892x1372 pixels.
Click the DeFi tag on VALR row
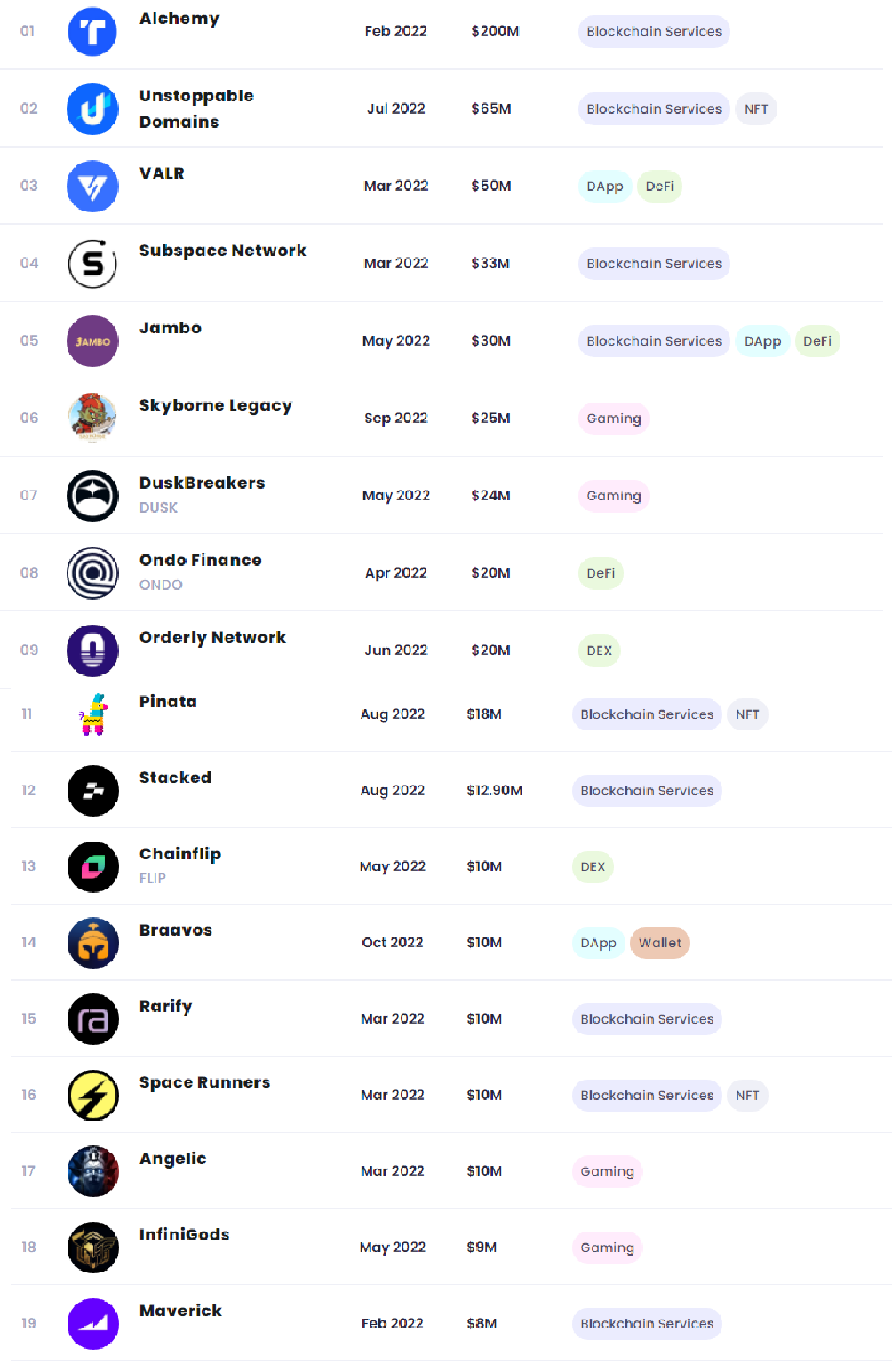point(659,187)
